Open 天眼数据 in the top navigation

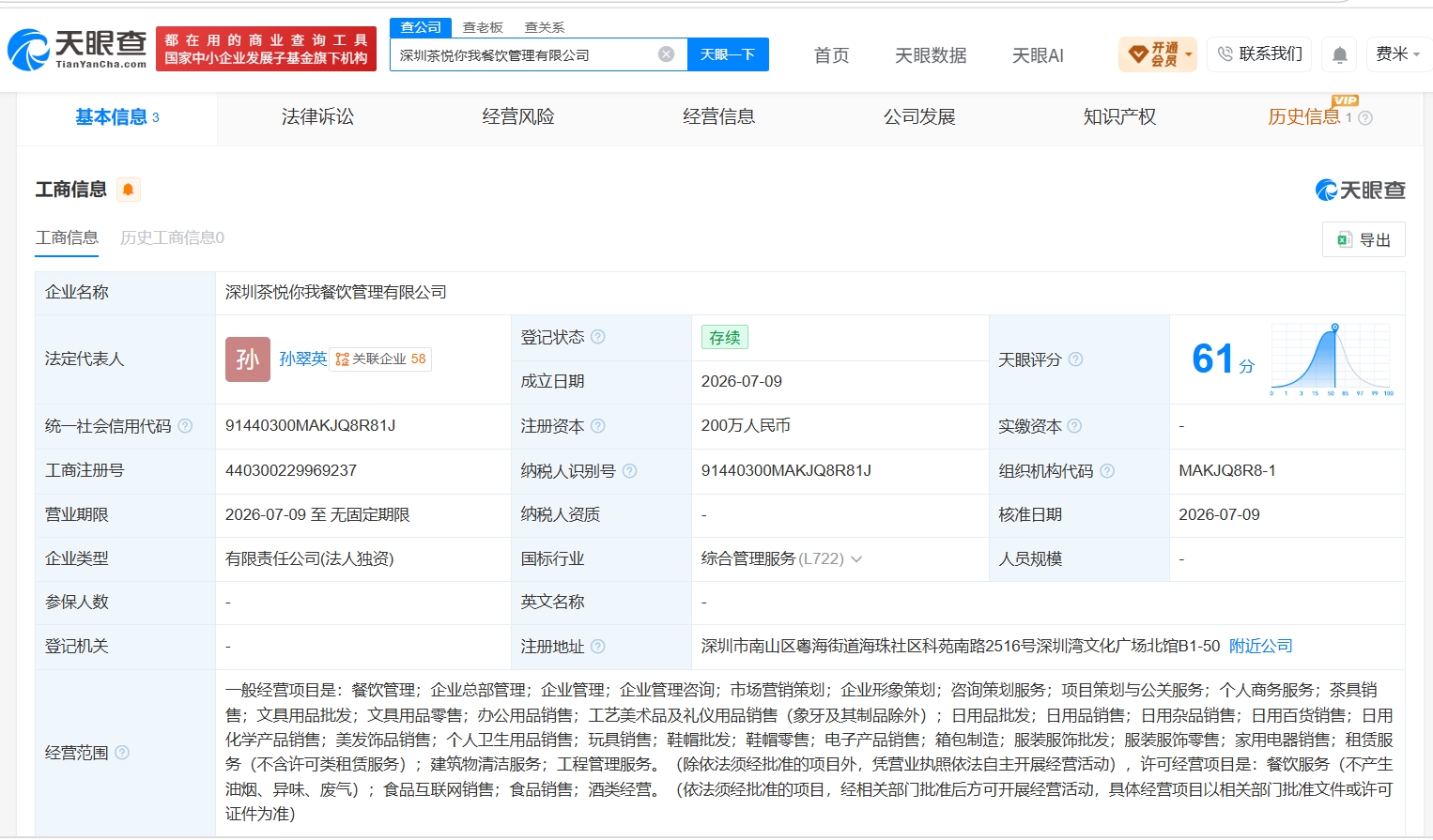click(931, 55)
